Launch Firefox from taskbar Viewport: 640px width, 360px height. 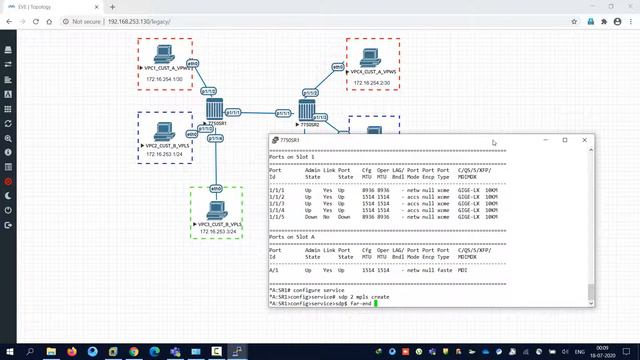[x=72, y=351]
